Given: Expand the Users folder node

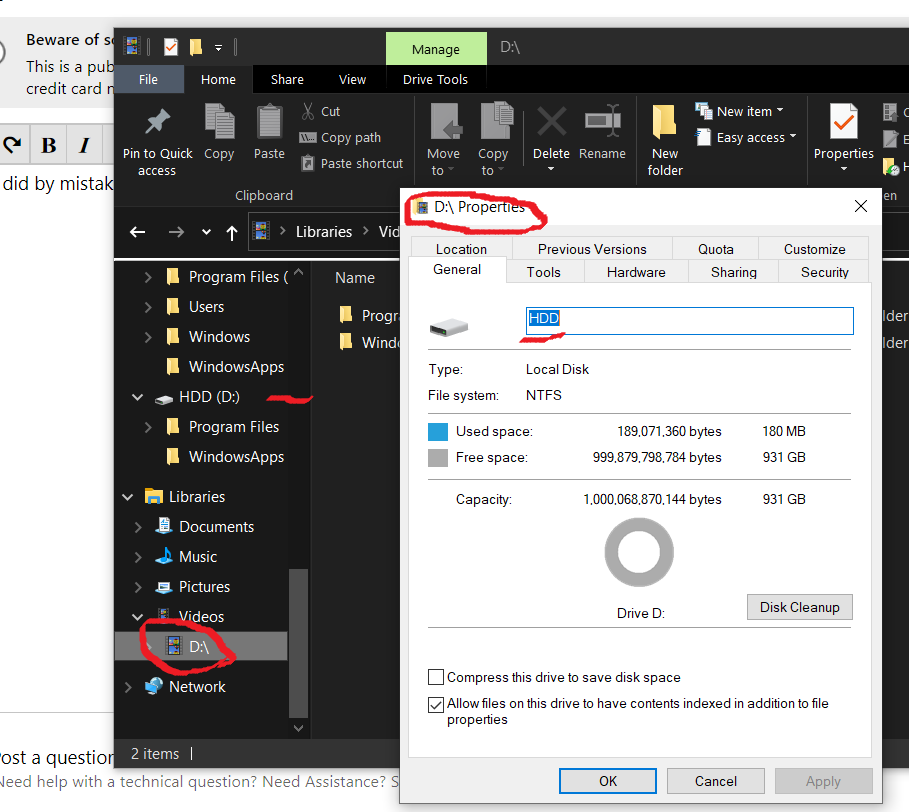Looking at the screenshot, I should tap(148, 307).
